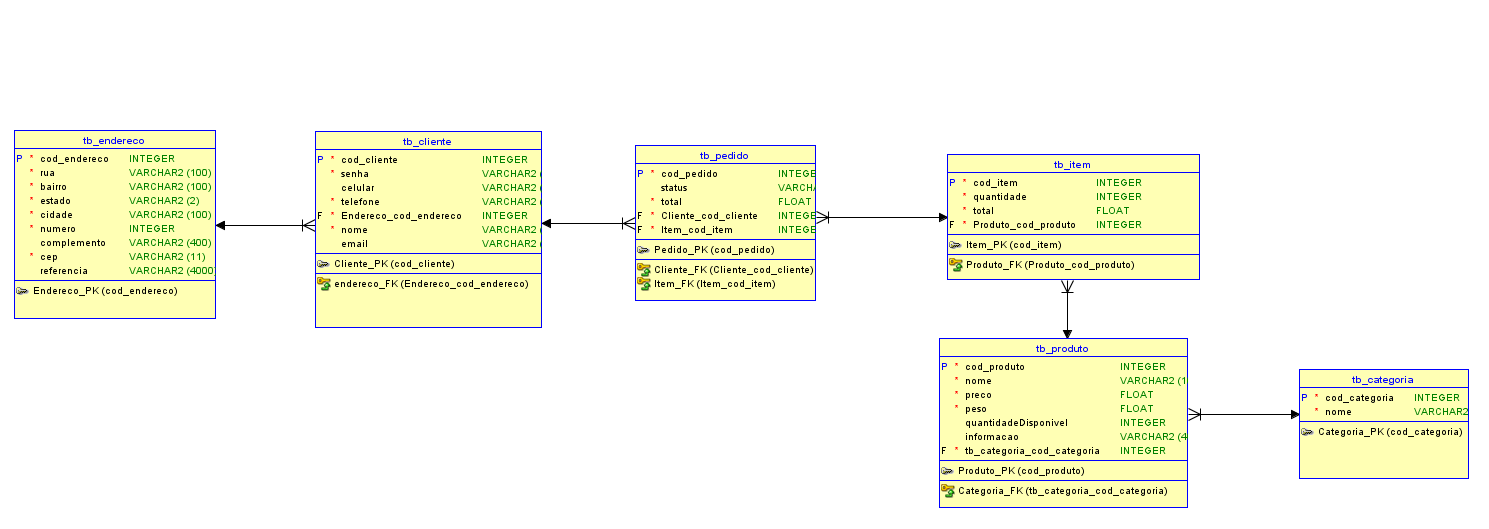Select the cod_cliente column in tb_cliente
This screenshot has width=1489, height=529.
point(428,159)
